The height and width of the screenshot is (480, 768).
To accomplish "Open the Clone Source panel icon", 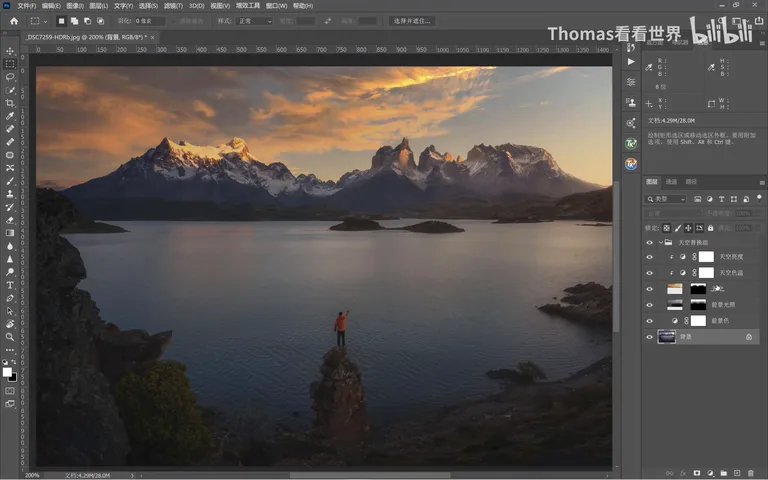I will (x=631, y=102).
